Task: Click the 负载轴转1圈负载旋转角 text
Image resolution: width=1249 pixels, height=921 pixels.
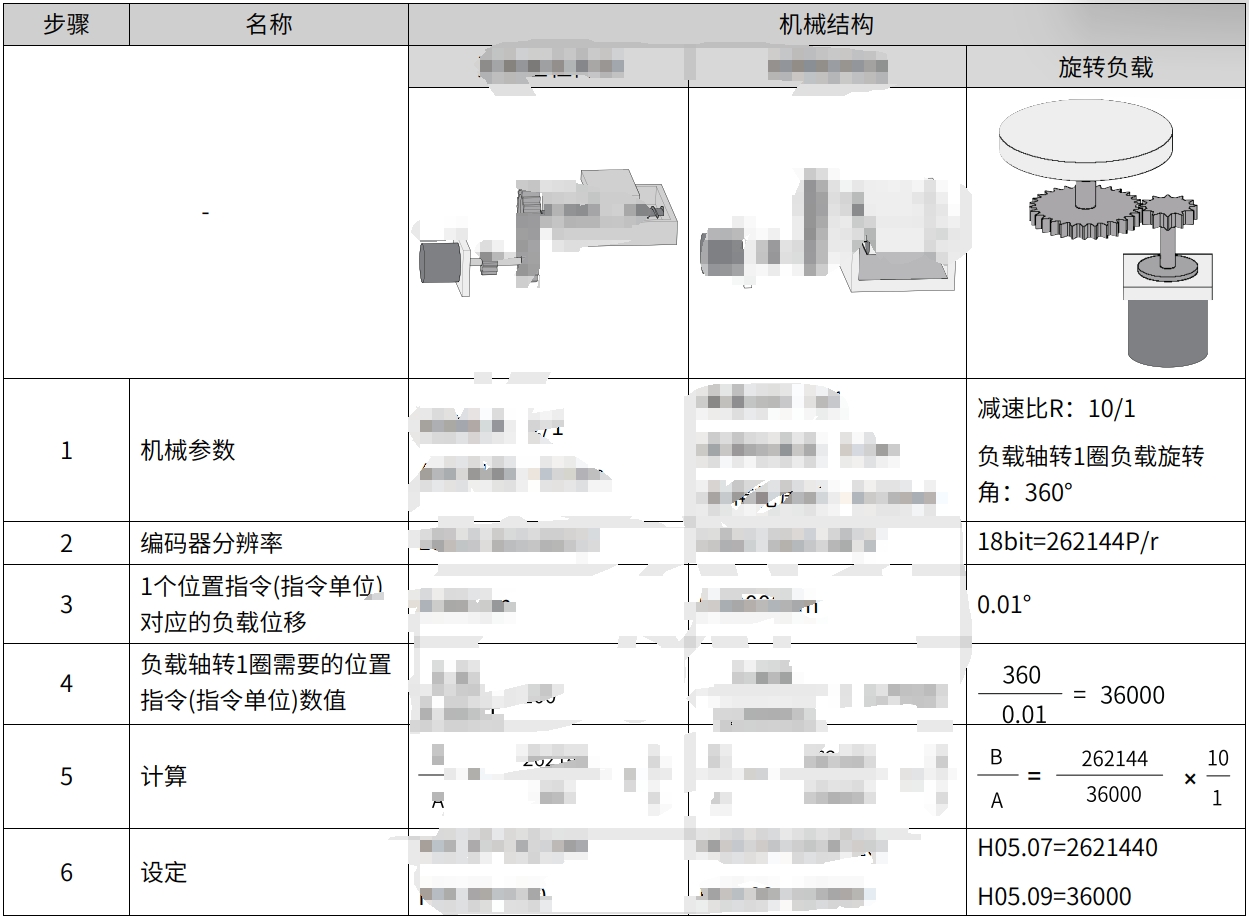Action: pyautogui.click(x=1090, y=474)
